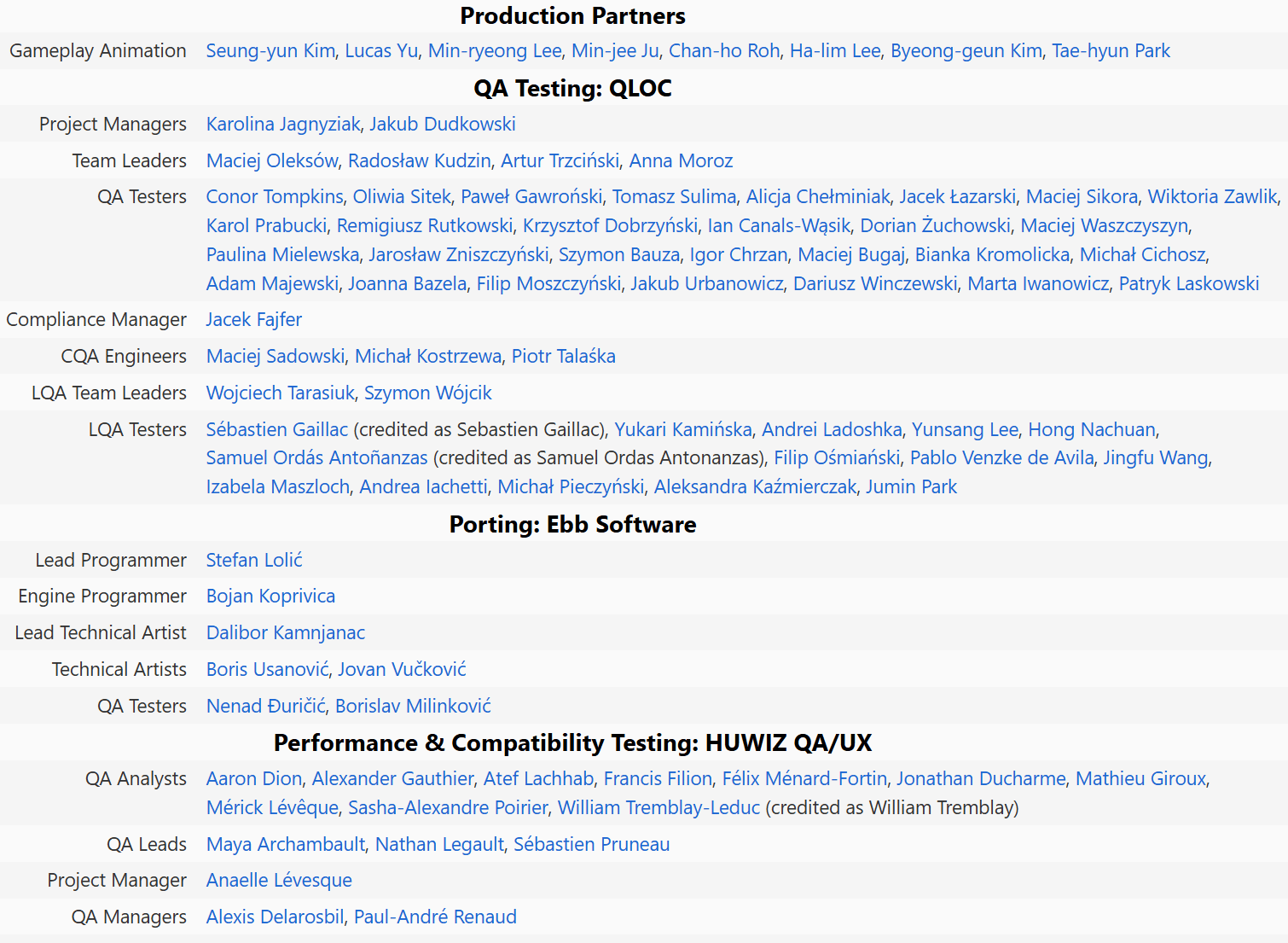
Task: Open Maciej Oleksów's credit page
Action: coord(272,161)
